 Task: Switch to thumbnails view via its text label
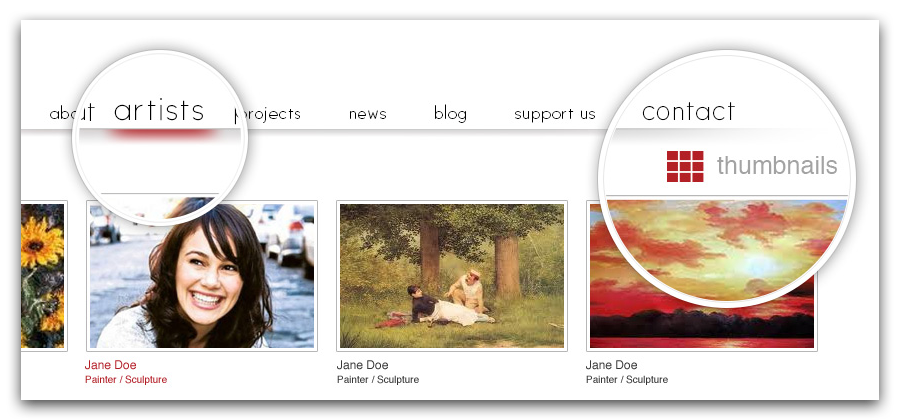coord(777,166)
